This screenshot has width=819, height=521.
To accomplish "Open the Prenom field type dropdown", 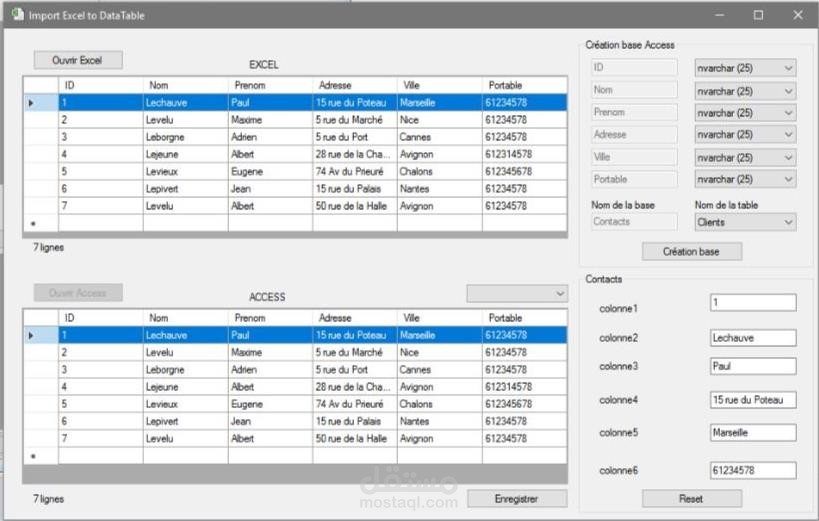I will pyautogui.click(x=745, y=113).
